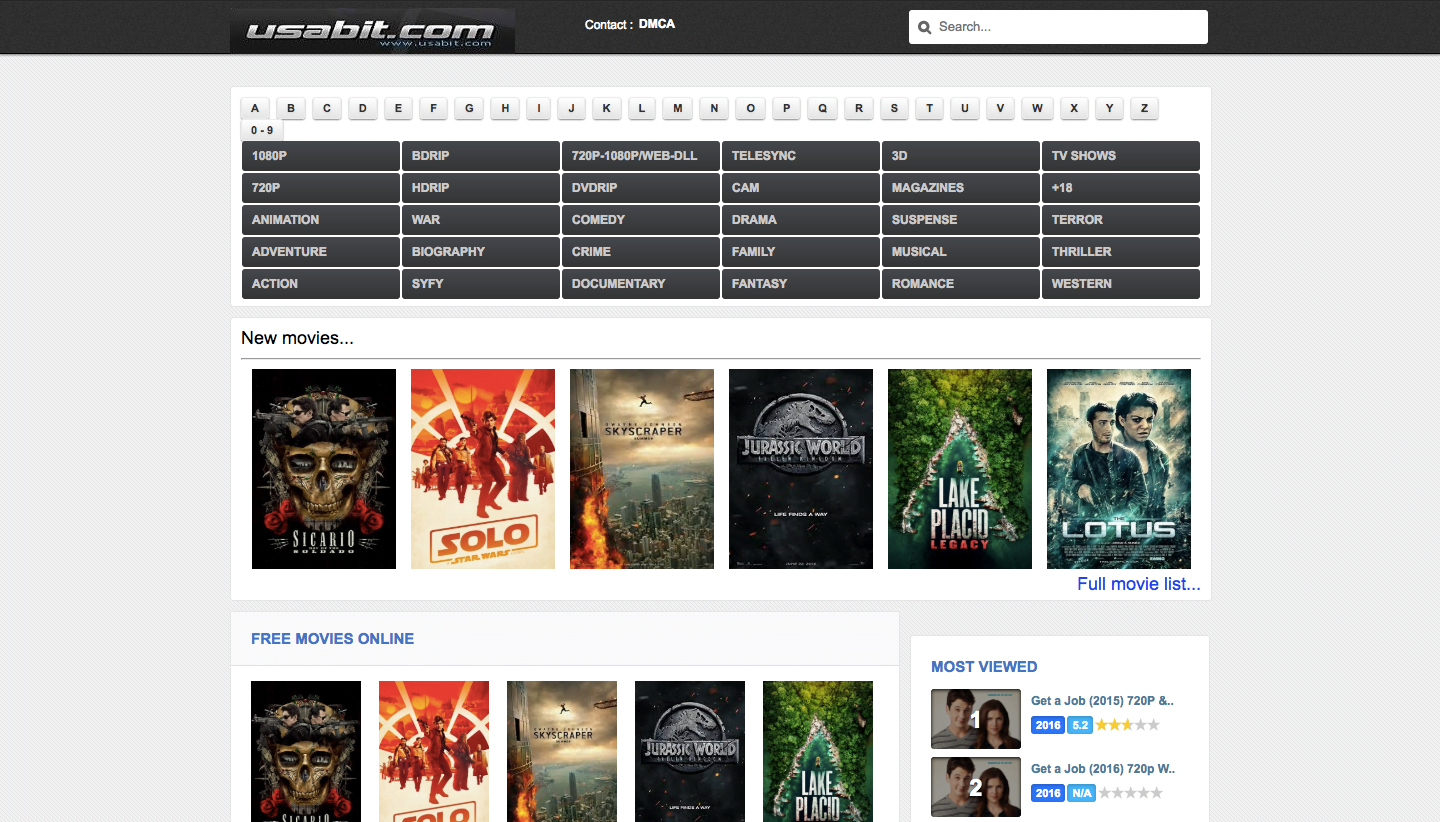This screenshot has height=822, width=1440.
Task: Open the WAR genre
Action: [481, 220]
